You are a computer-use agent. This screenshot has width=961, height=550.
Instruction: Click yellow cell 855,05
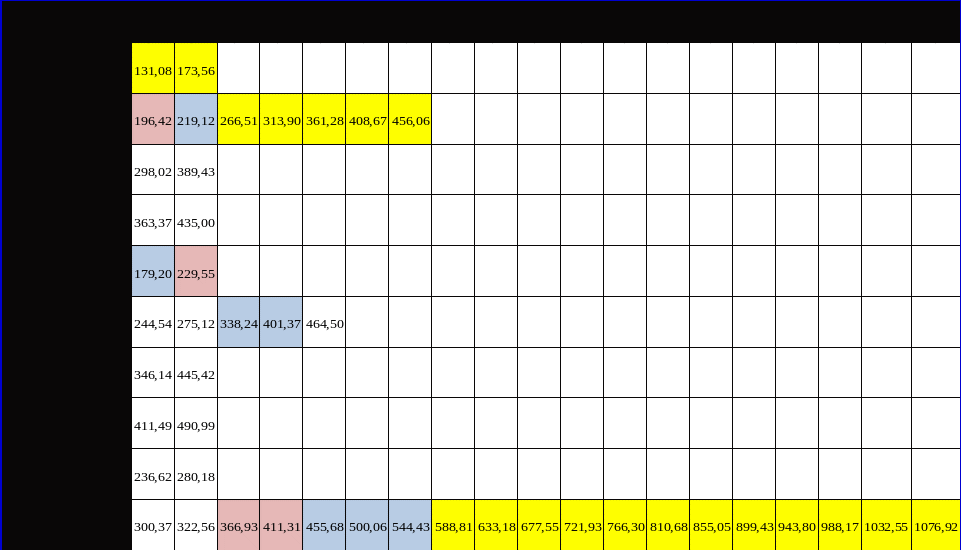[x=711, y=525]
